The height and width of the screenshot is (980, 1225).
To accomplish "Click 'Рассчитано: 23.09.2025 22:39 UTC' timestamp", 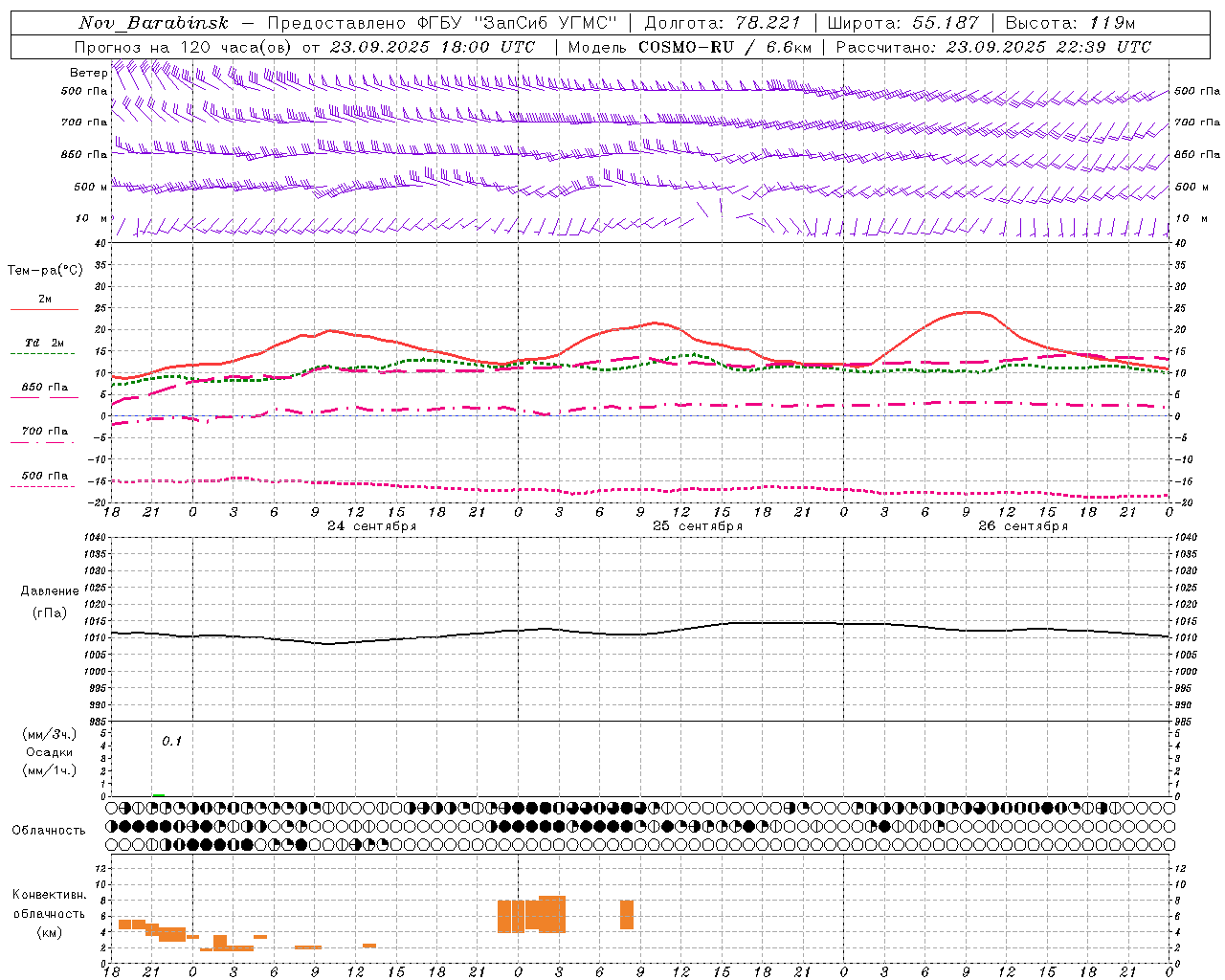I will coord(994,47).
